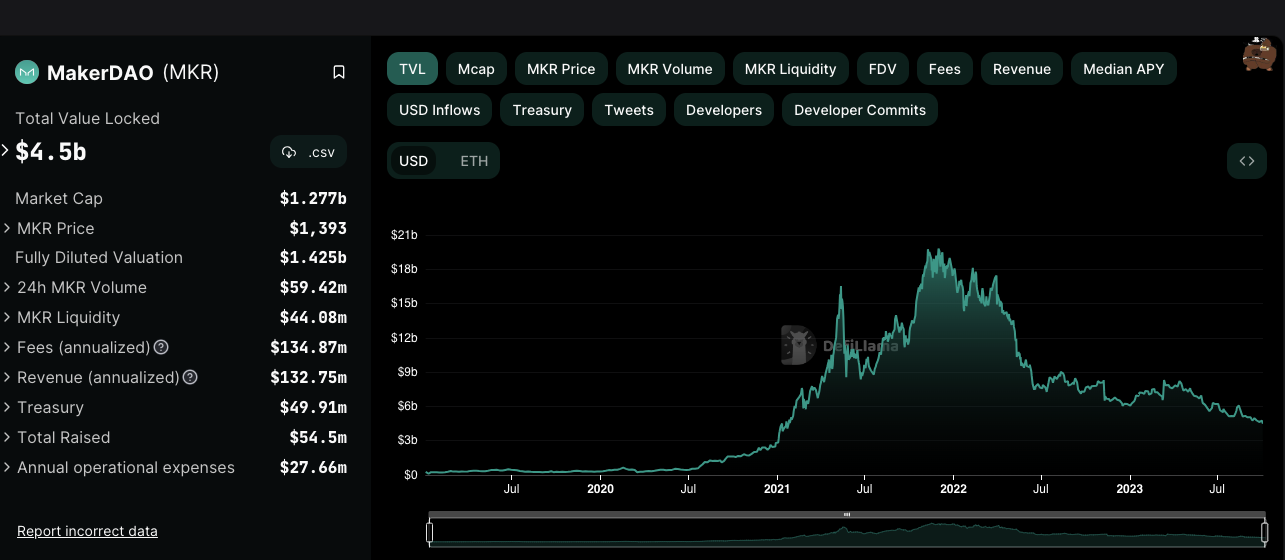Toggle the TVL chart series
The width and height of the screenshot is (1285, 560).
412,69
